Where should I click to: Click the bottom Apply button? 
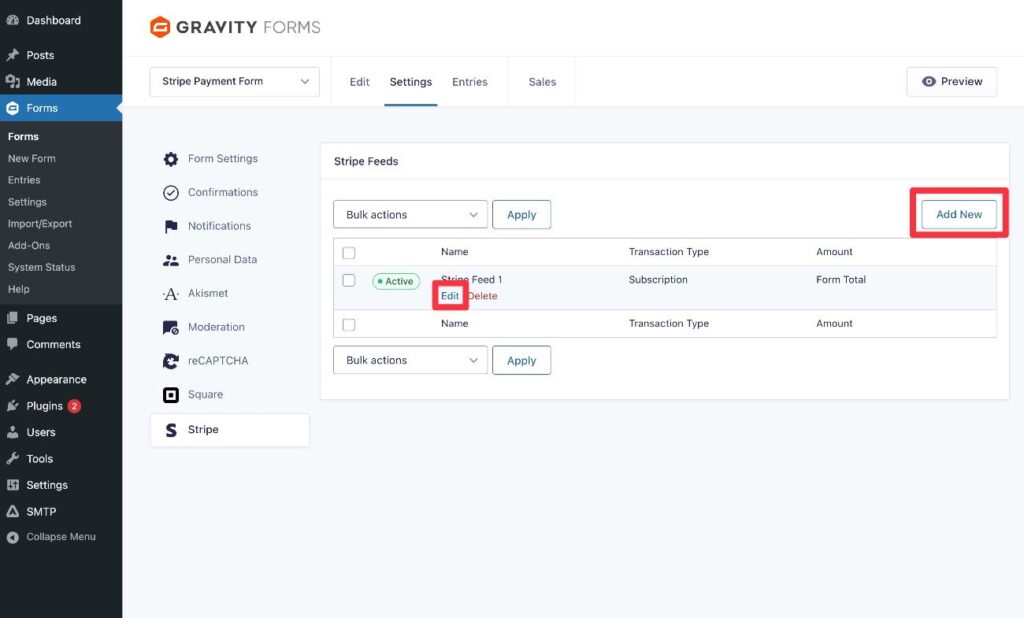[x=521, y=360]
